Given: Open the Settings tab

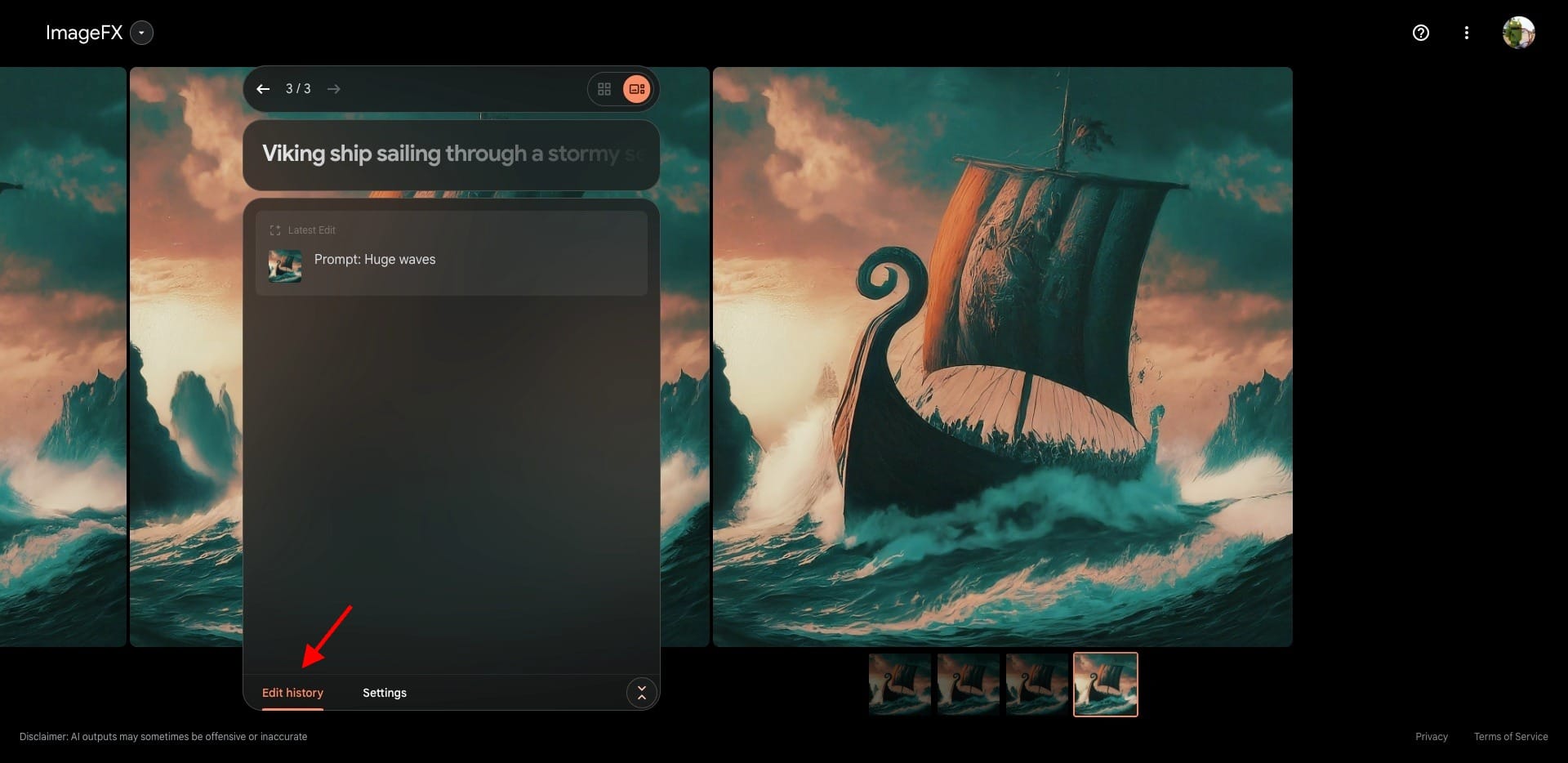Looking at the screenshot, I should 385,693.
